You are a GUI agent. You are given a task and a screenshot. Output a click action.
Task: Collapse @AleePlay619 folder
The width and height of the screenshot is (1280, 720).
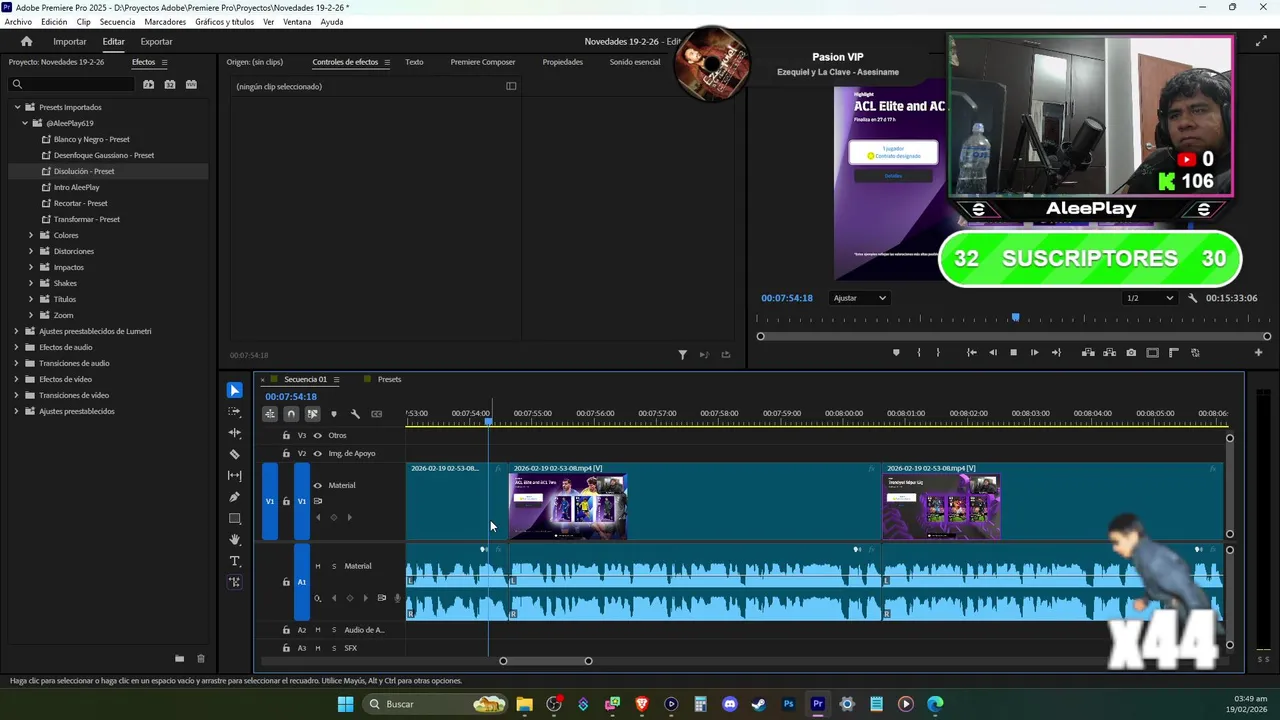click(25, 123)
